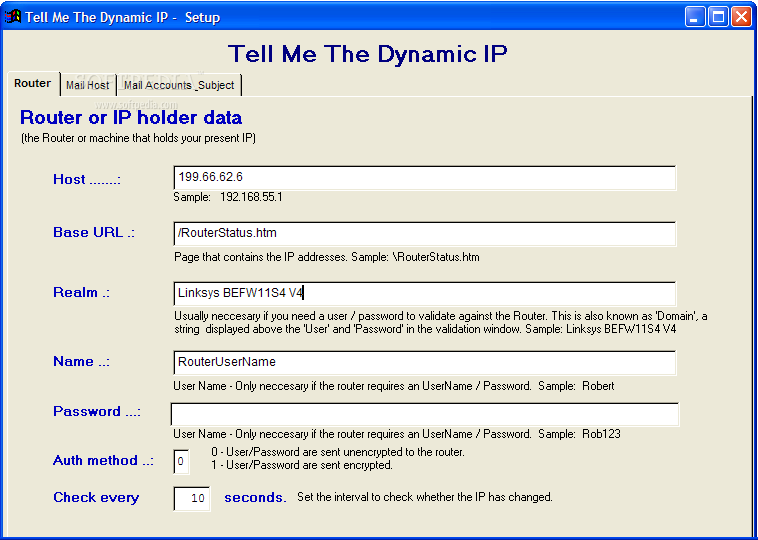This screenshot has width=758, height=540.
Task: Click hint text ending with 'Sample: Robert'
Action: (x=394, y=386)
